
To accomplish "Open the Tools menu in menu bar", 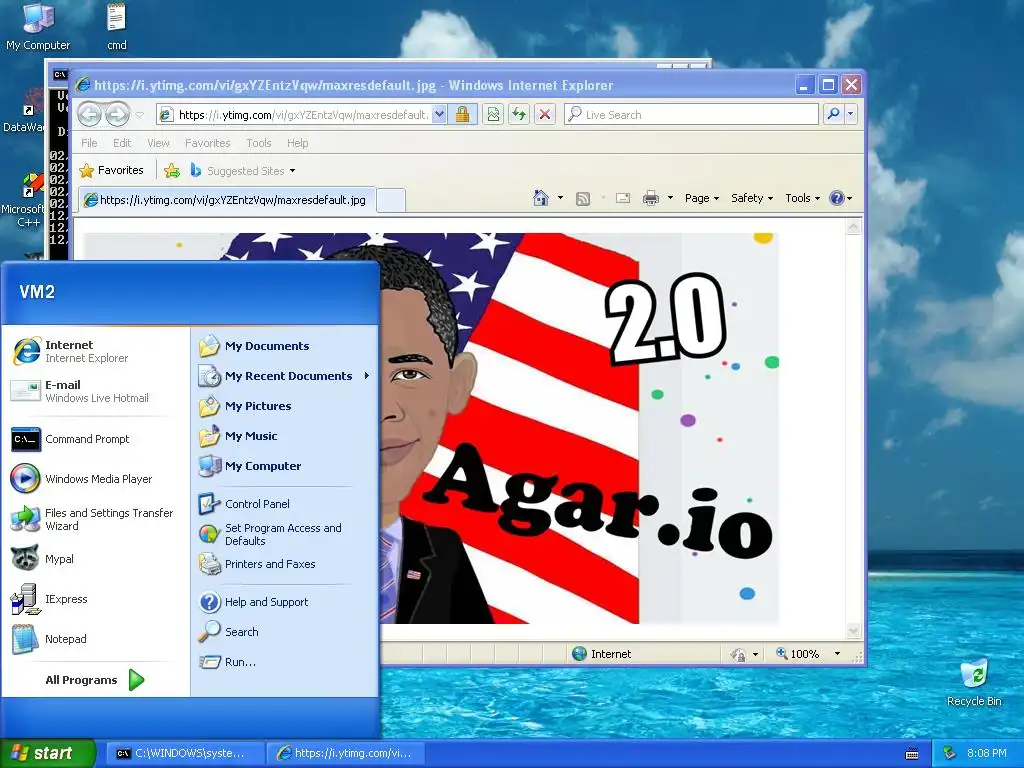I will point(259,143).
